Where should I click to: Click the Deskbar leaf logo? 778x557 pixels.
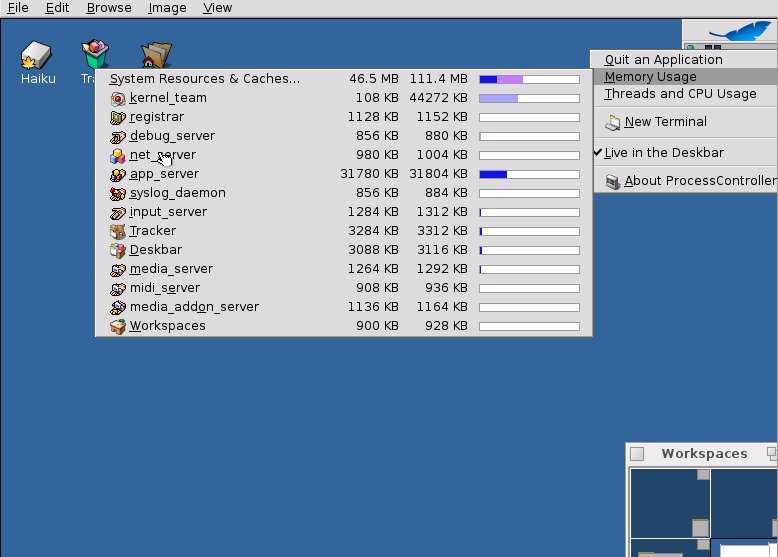[x=745, y=31]
